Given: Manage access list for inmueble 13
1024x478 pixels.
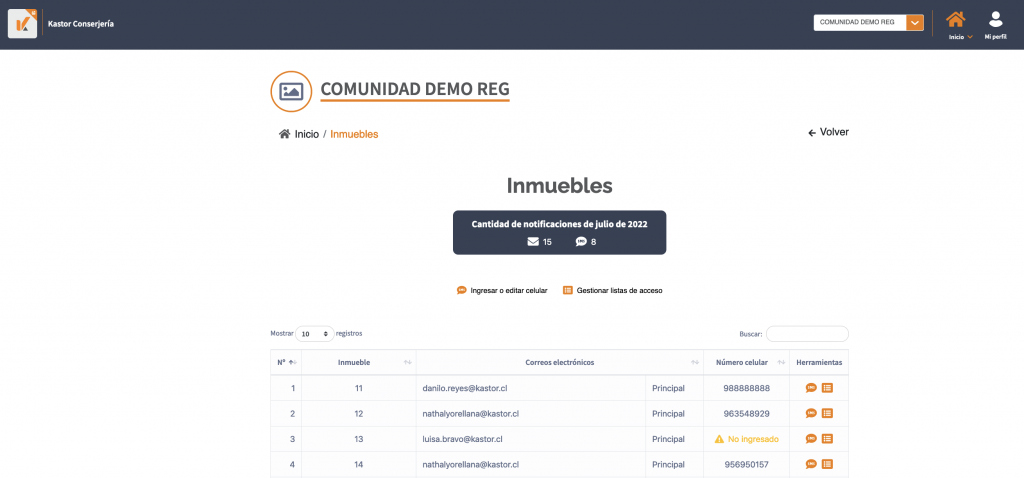Looking at the screenshot, I should [x=827, y=439].
